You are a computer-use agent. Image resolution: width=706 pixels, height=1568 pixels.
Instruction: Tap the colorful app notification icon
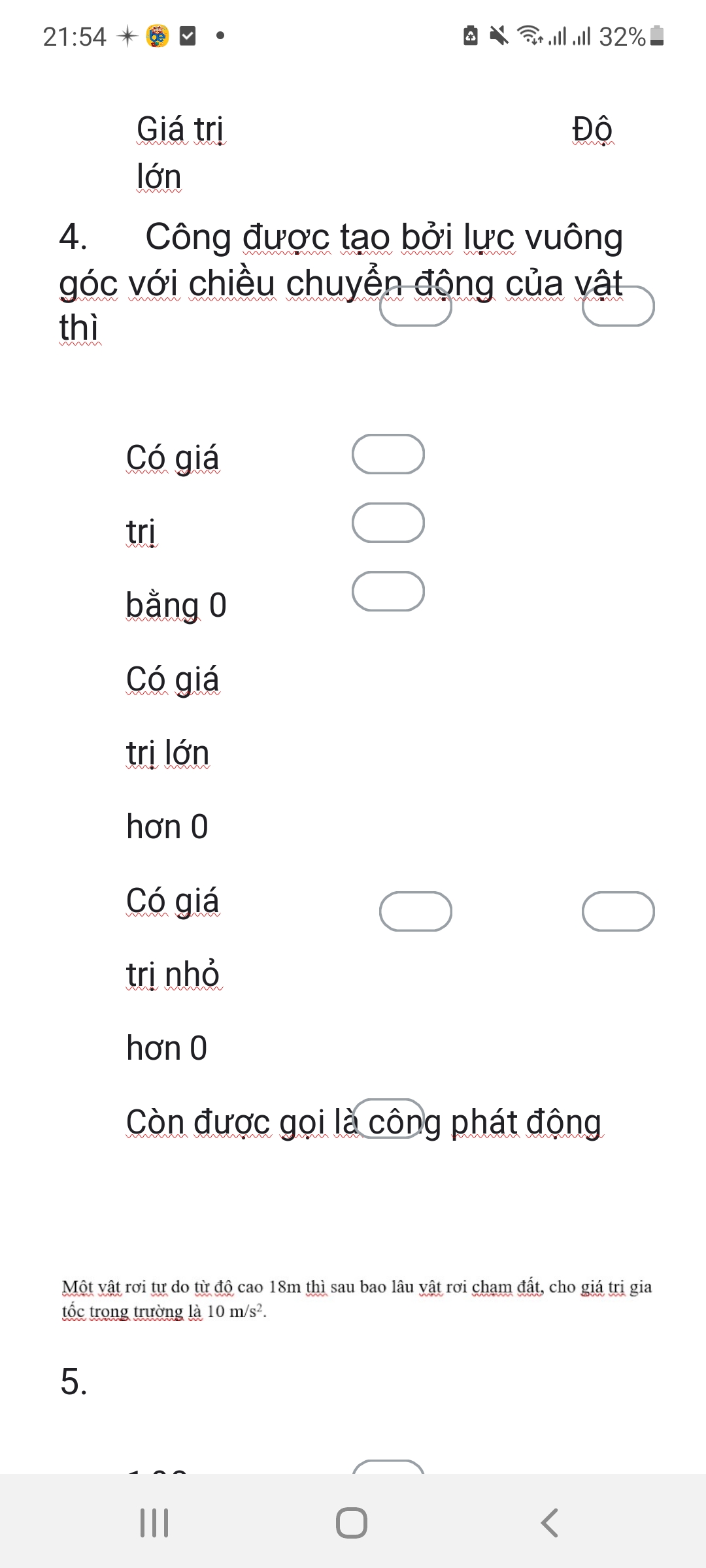tap(158, 36)
